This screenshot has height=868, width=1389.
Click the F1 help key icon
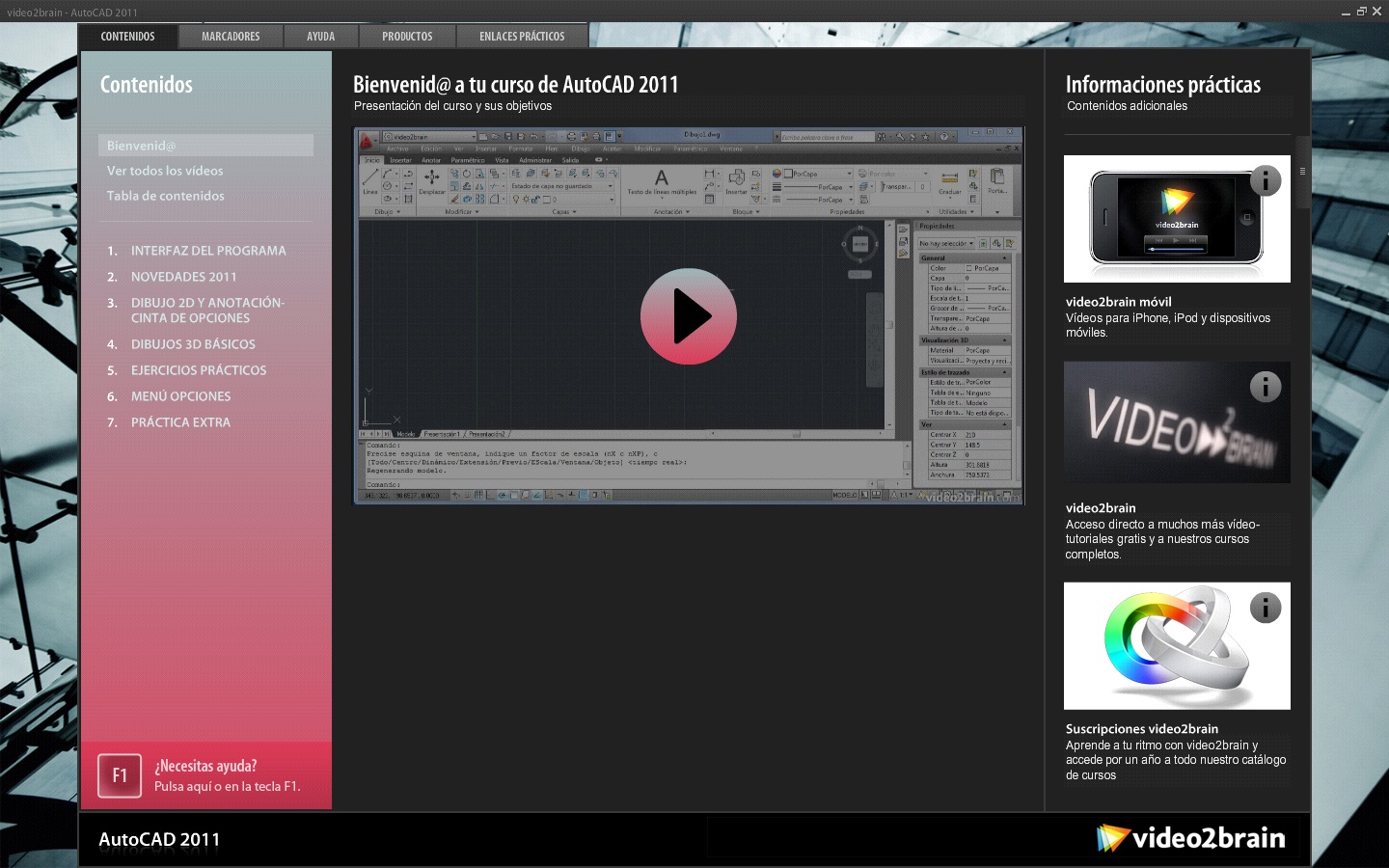point(120,775)
